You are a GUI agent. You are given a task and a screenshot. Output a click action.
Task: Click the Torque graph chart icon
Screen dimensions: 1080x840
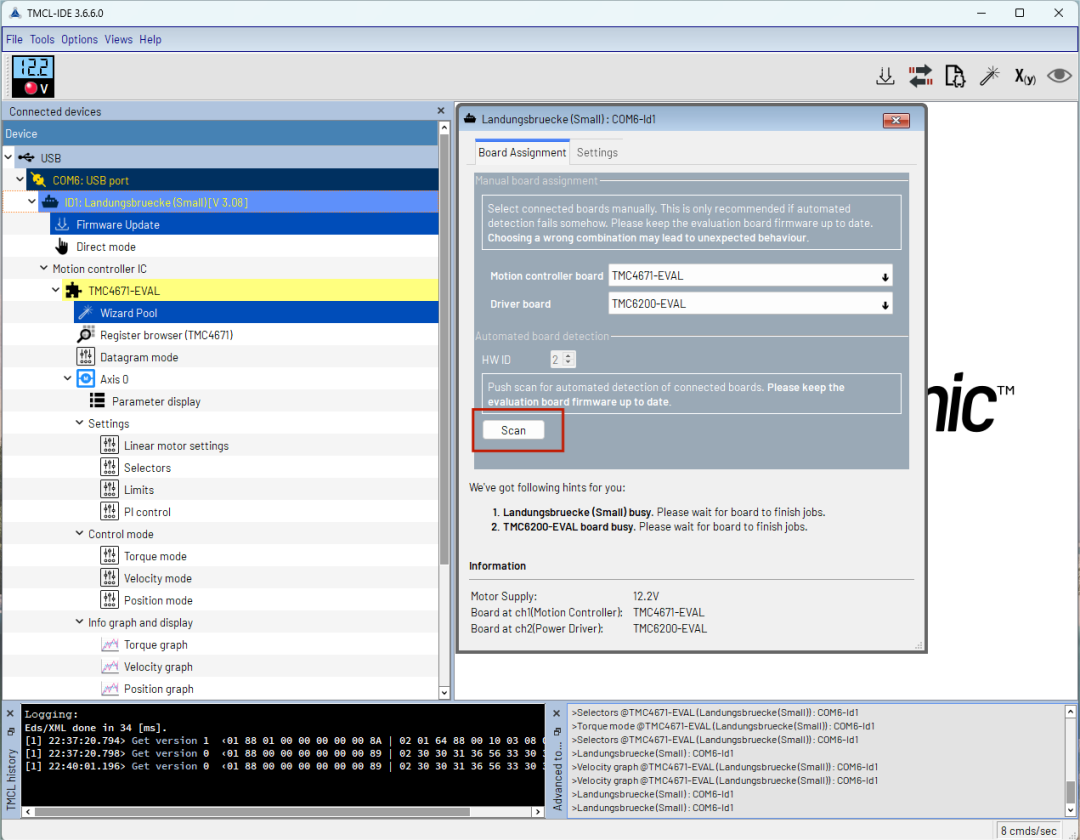pos(110,644)
